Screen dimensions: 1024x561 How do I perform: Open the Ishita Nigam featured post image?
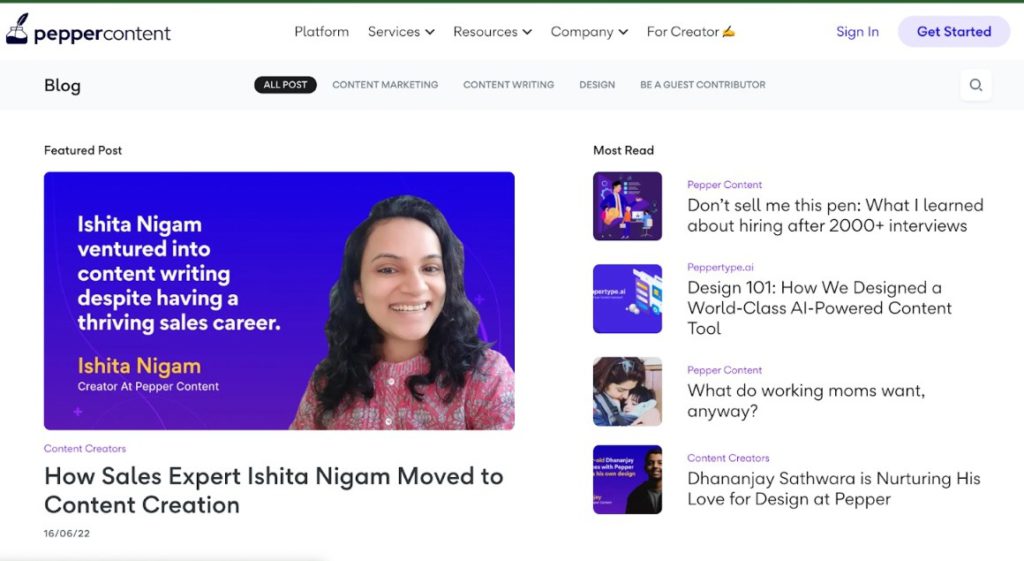coord(279,300)
